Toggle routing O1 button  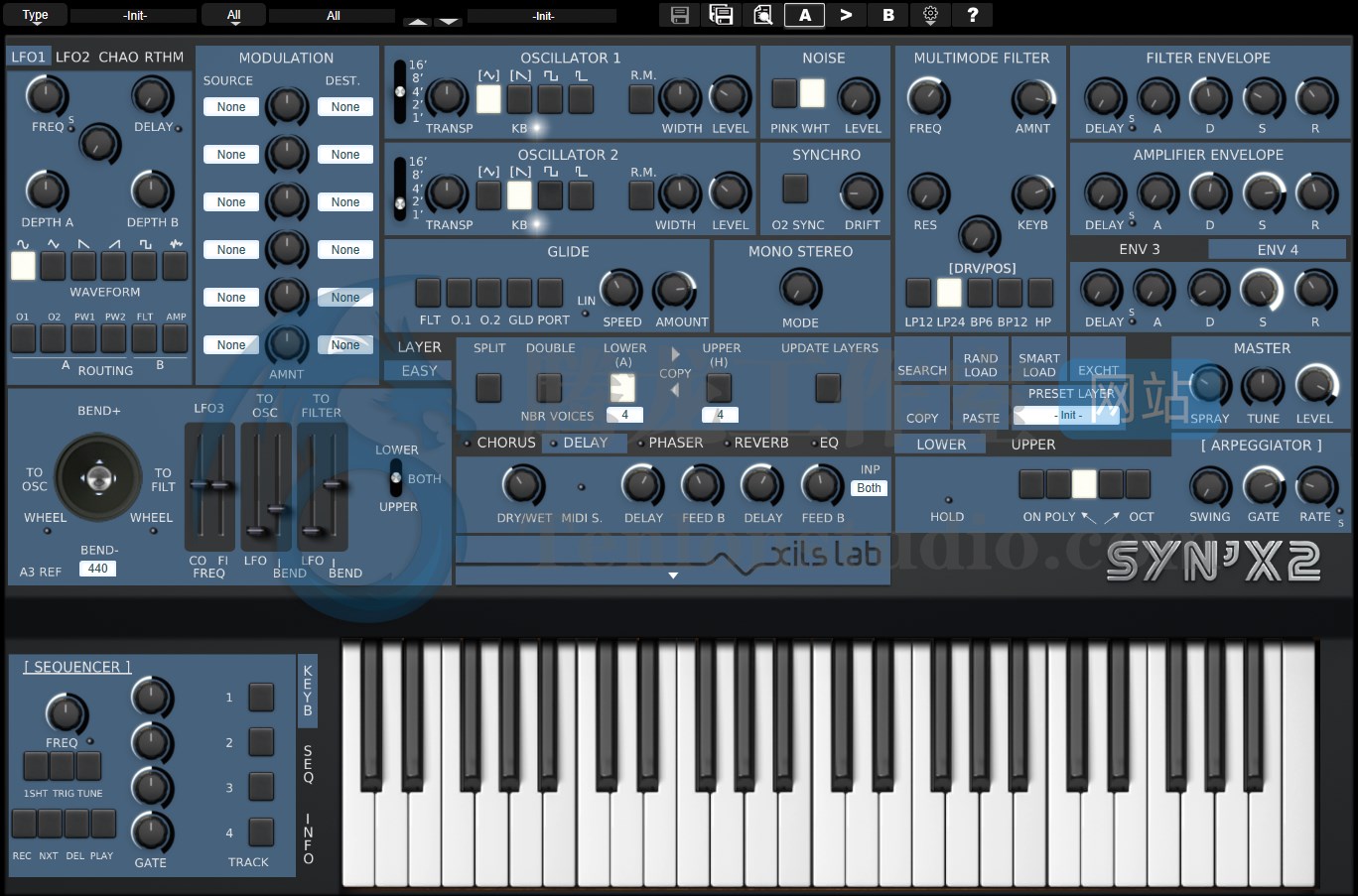[x=23, y=338]
